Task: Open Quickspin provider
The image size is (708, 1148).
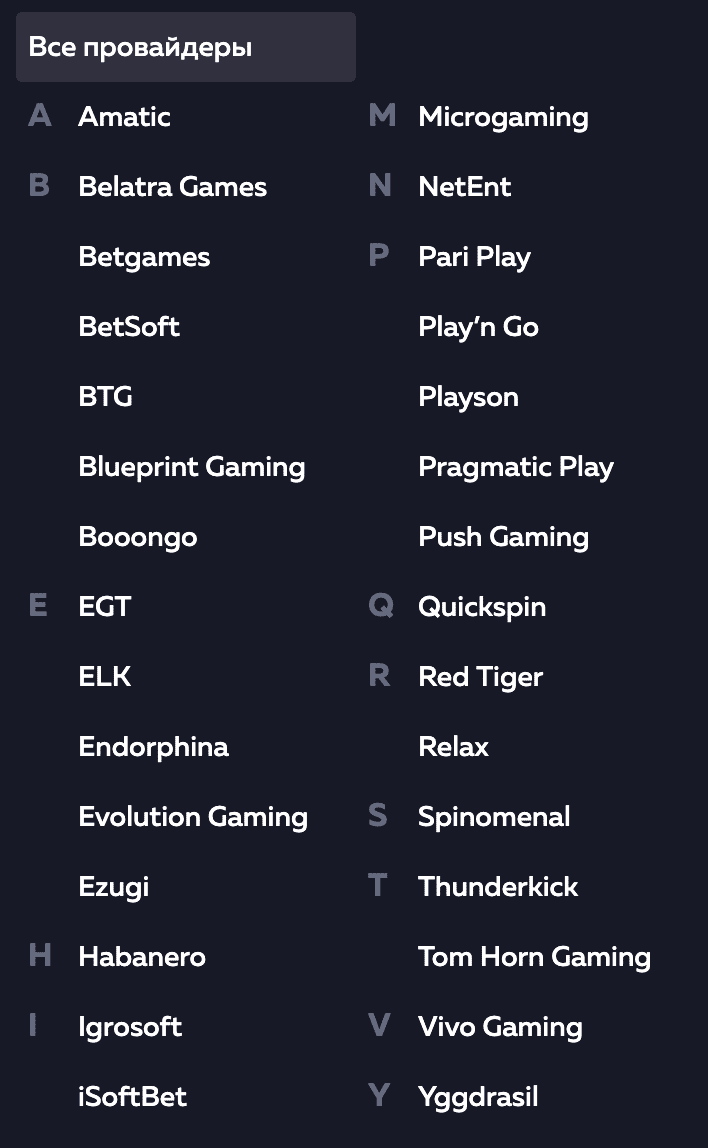Action: coord(481,607)
